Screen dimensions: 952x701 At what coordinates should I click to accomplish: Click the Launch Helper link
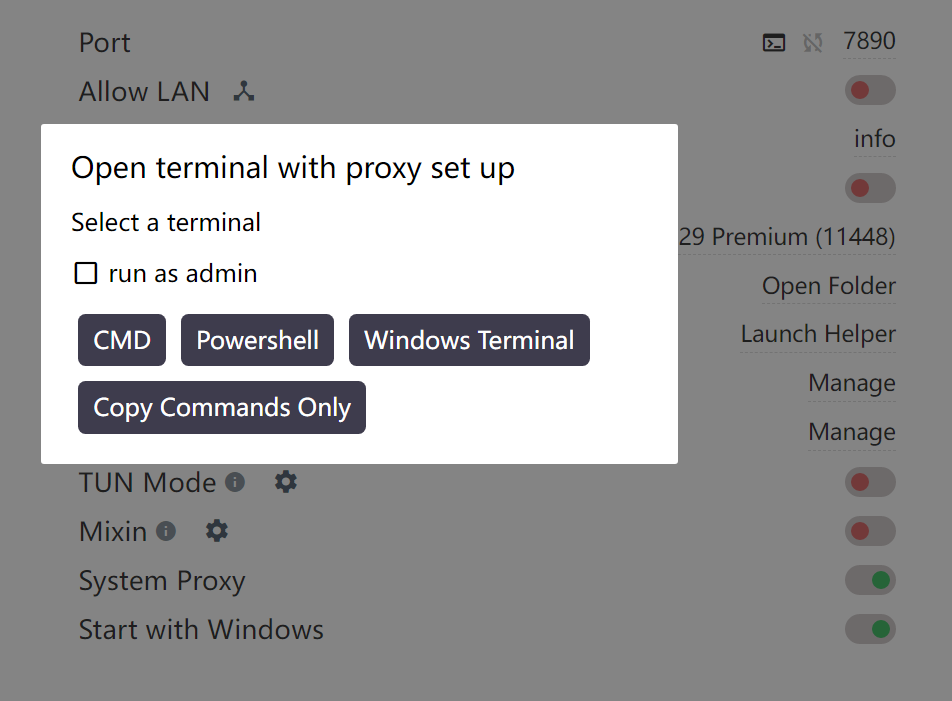click(818, 334)
